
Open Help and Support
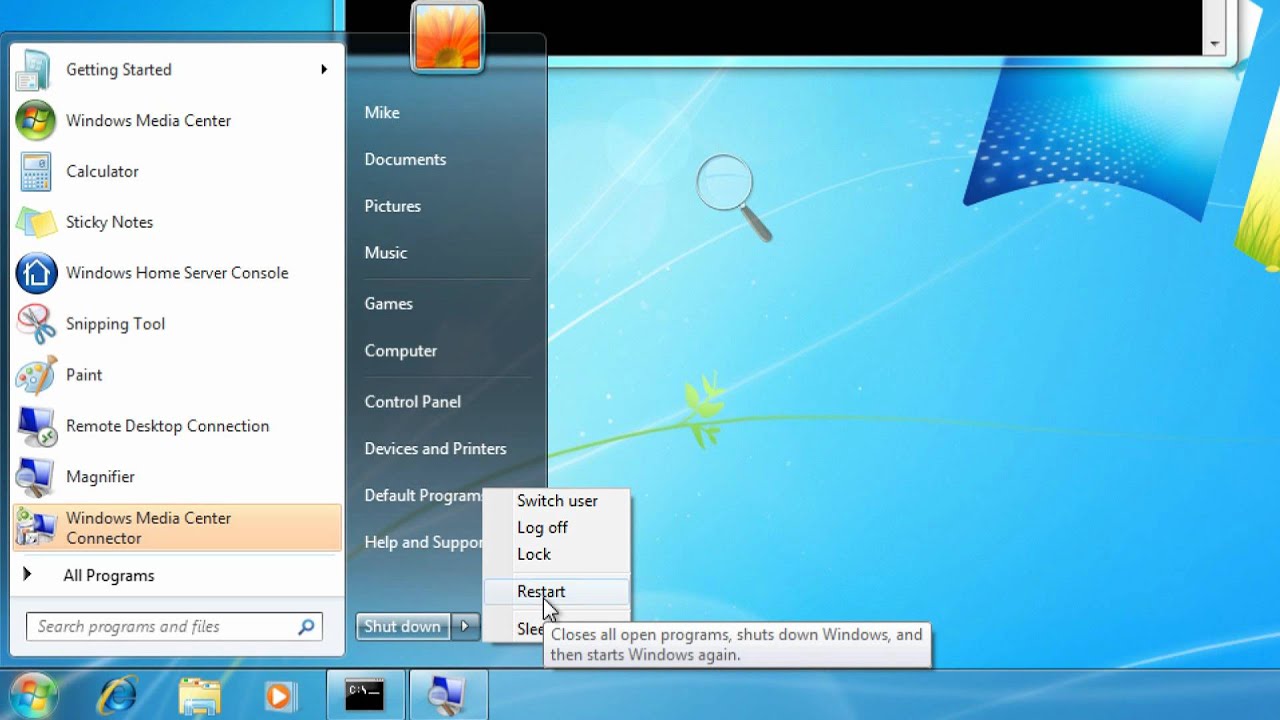click(x=423, y=542)
